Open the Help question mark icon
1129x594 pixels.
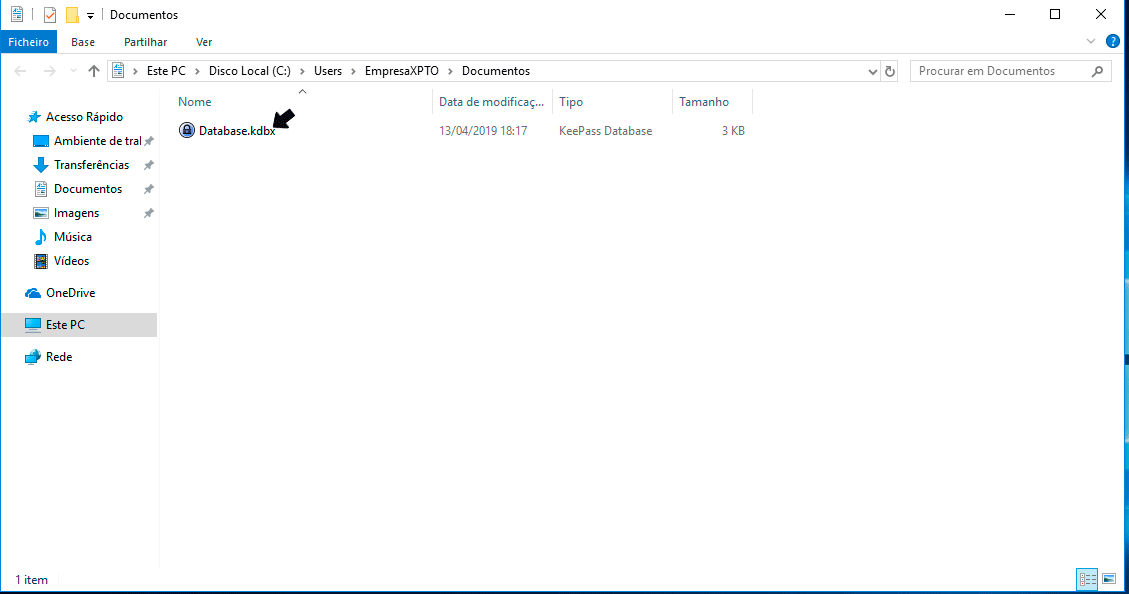click(1112, 42)
